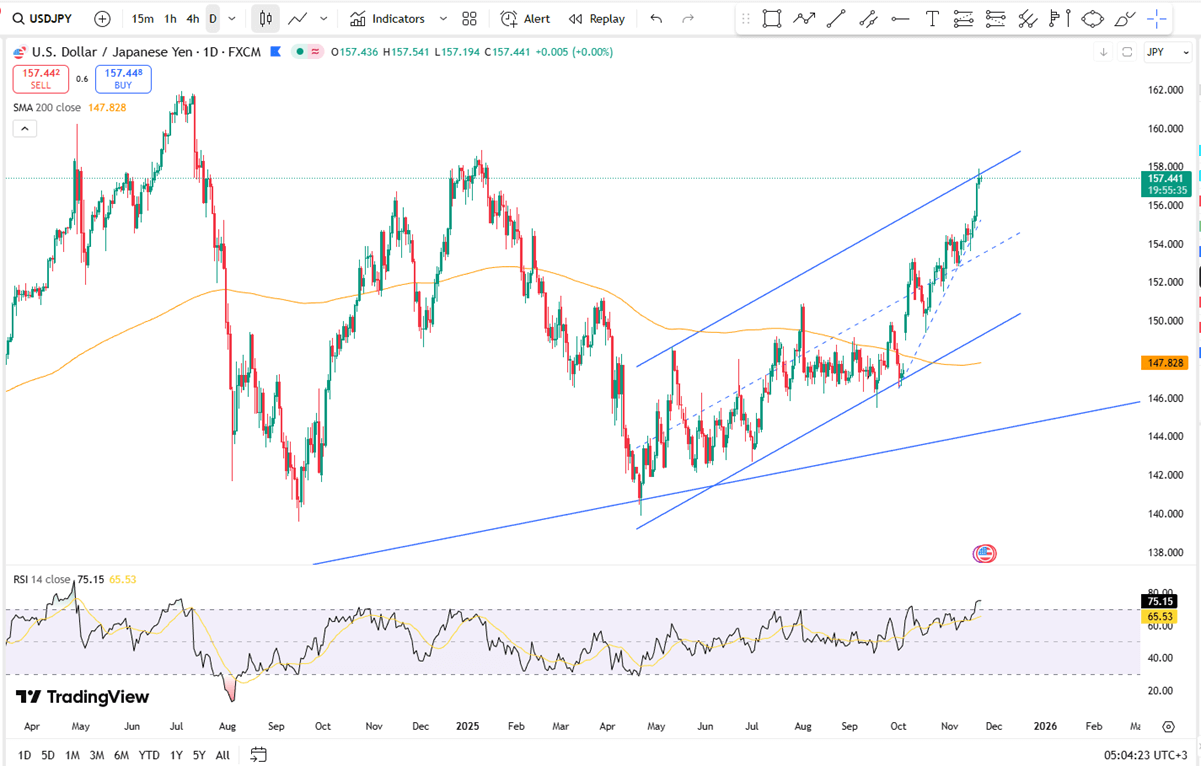1201x766 pixels.
Task: Select the crosshair cursor tool
Action: click(1157, 19)
